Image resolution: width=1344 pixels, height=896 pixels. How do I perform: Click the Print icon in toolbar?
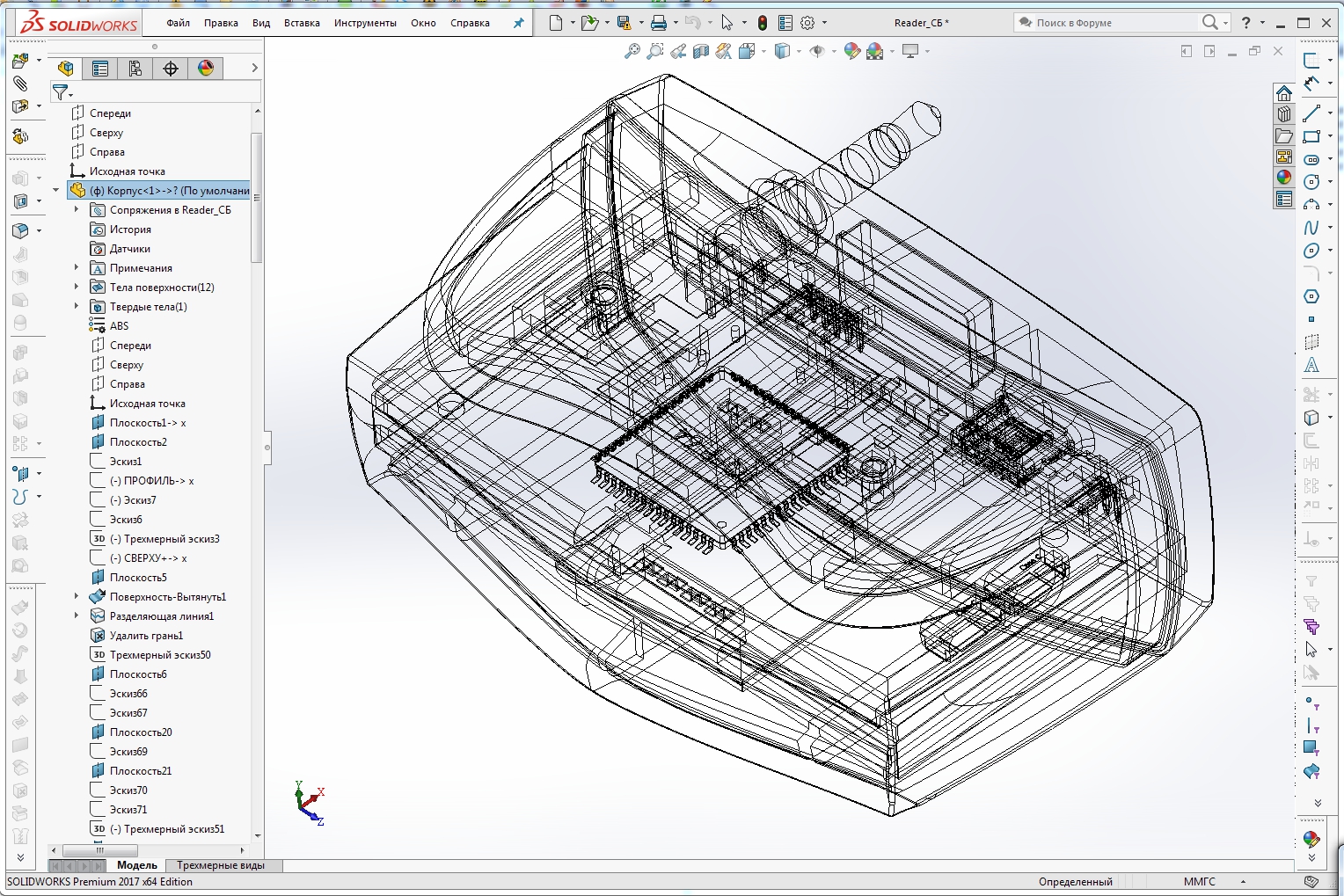[x=658, y=23]
